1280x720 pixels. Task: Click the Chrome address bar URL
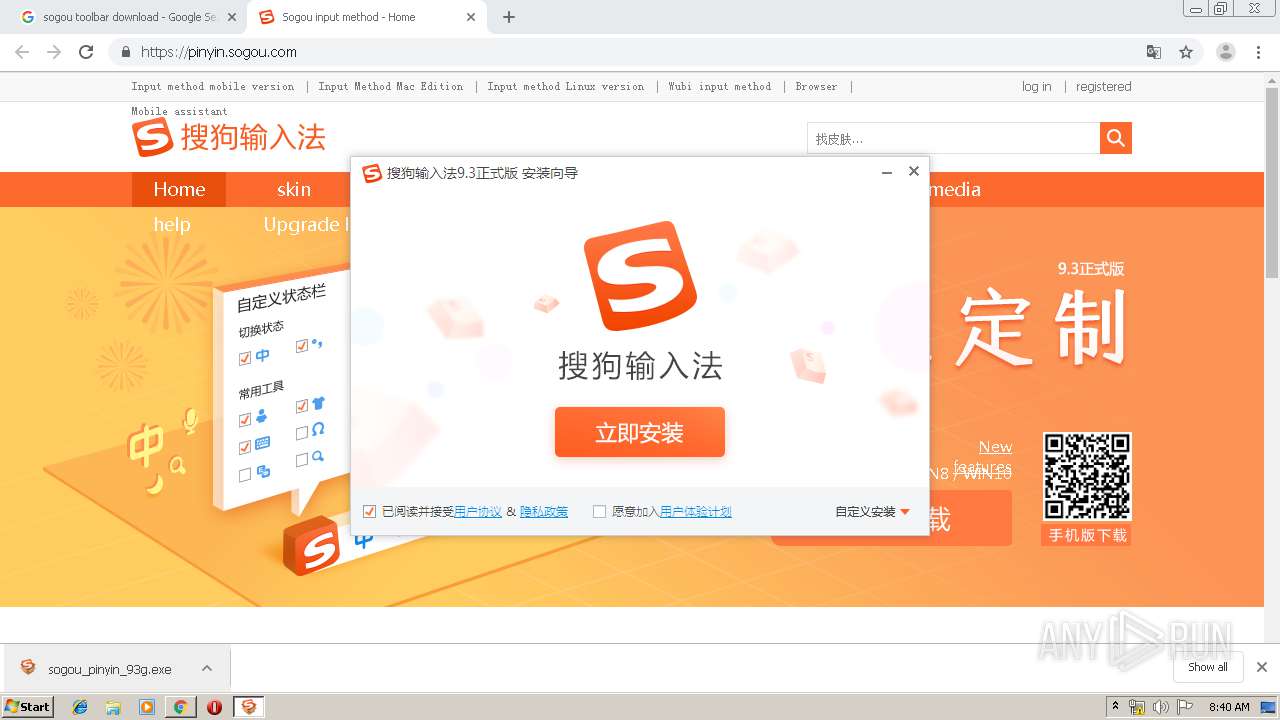pos(219,52)
